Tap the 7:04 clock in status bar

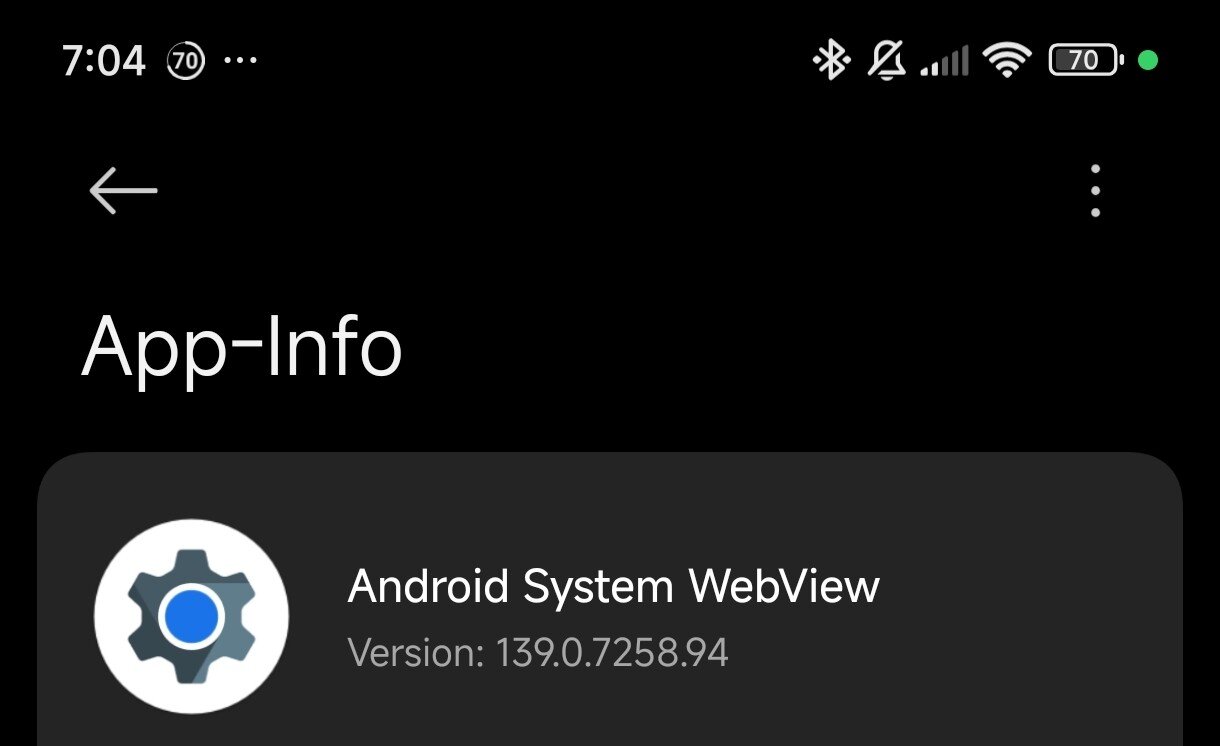(104, 61)
